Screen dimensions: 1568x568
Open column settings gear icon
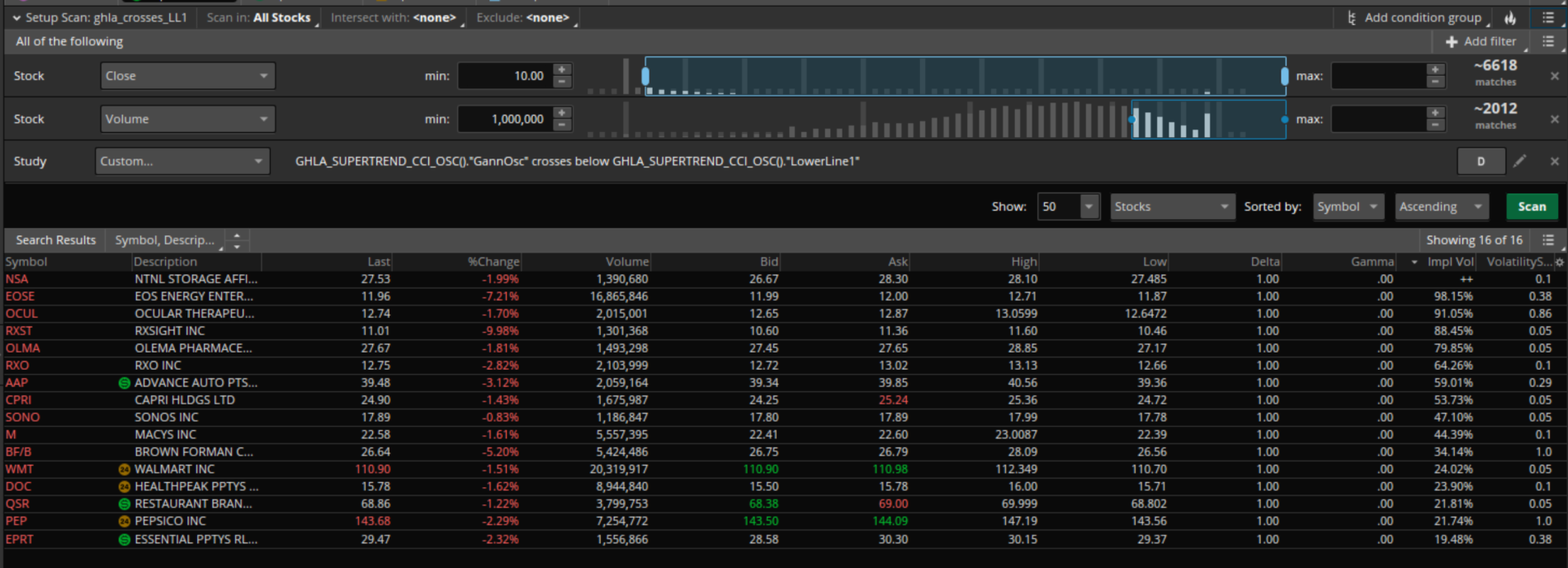[x=1559, y=262]
